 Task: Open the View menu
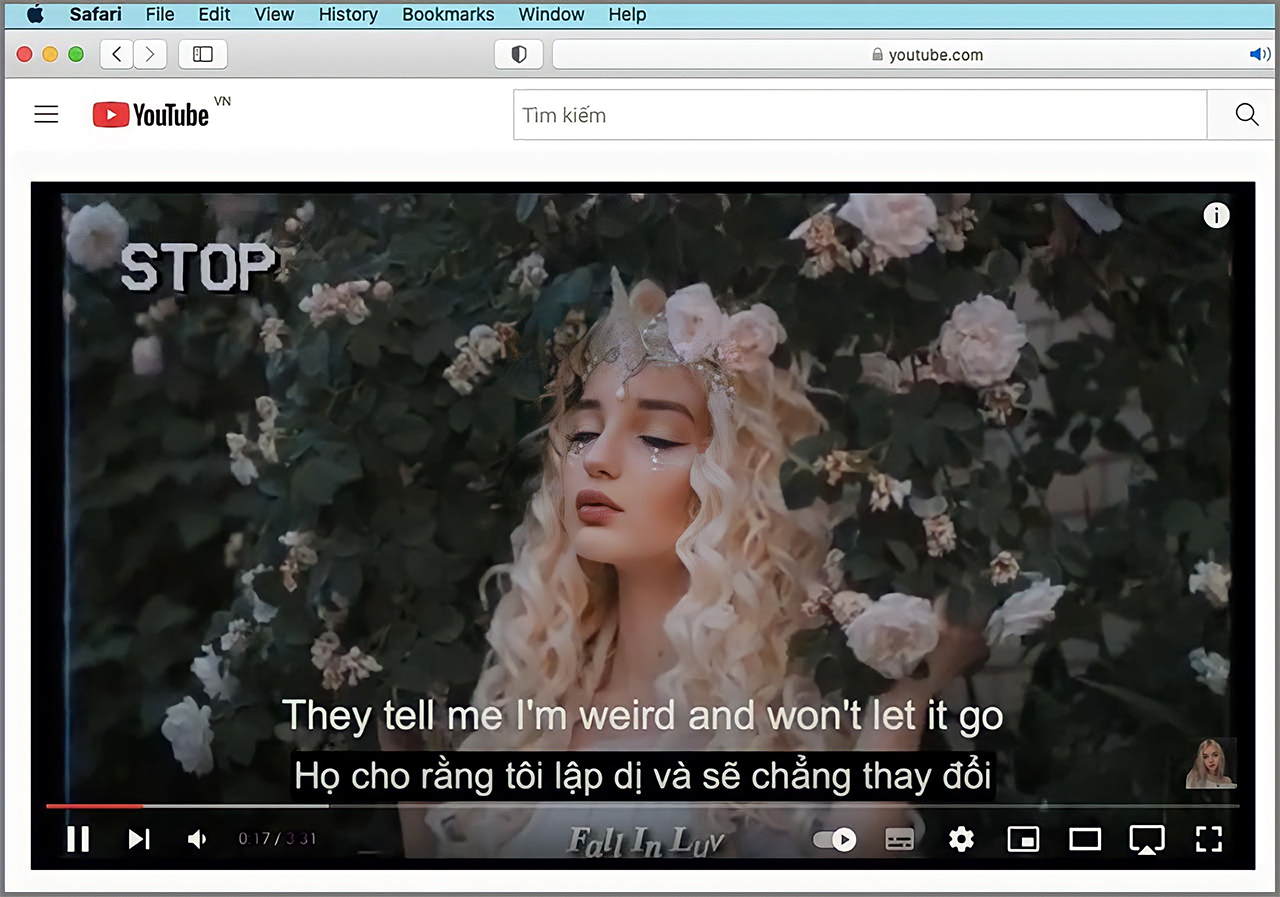274,14
